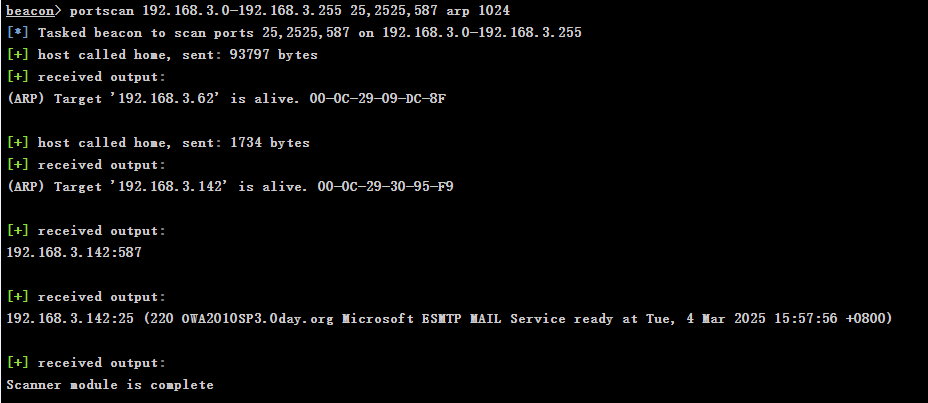Screen dimensions: 928x403
Task: Select the MAC address 00-0C-29-30-95-F9
Action: click(x=386, y=187)
